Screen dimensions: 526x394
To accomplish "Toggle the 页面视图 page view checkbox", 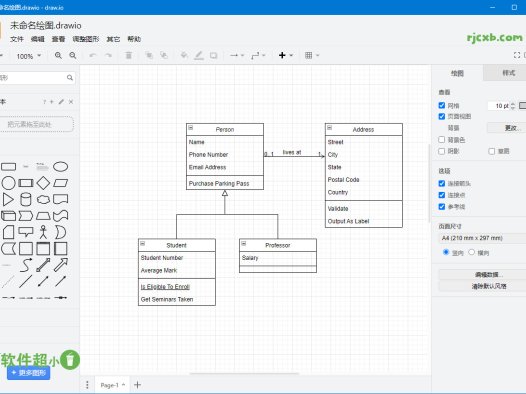I will [442, 116].
